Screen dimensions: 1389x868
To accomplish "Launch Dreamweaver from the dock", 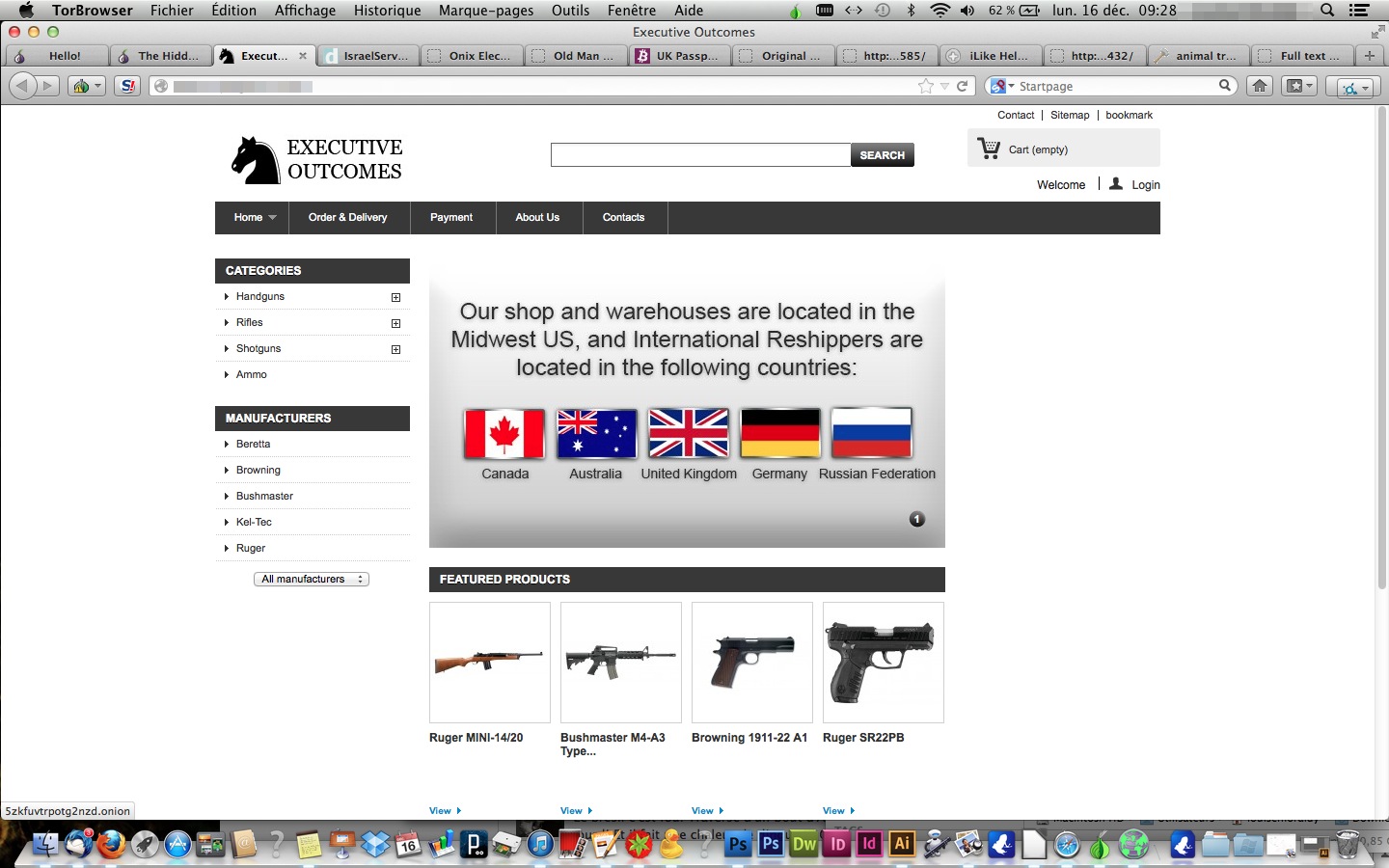I will click(x=803, y=845).
